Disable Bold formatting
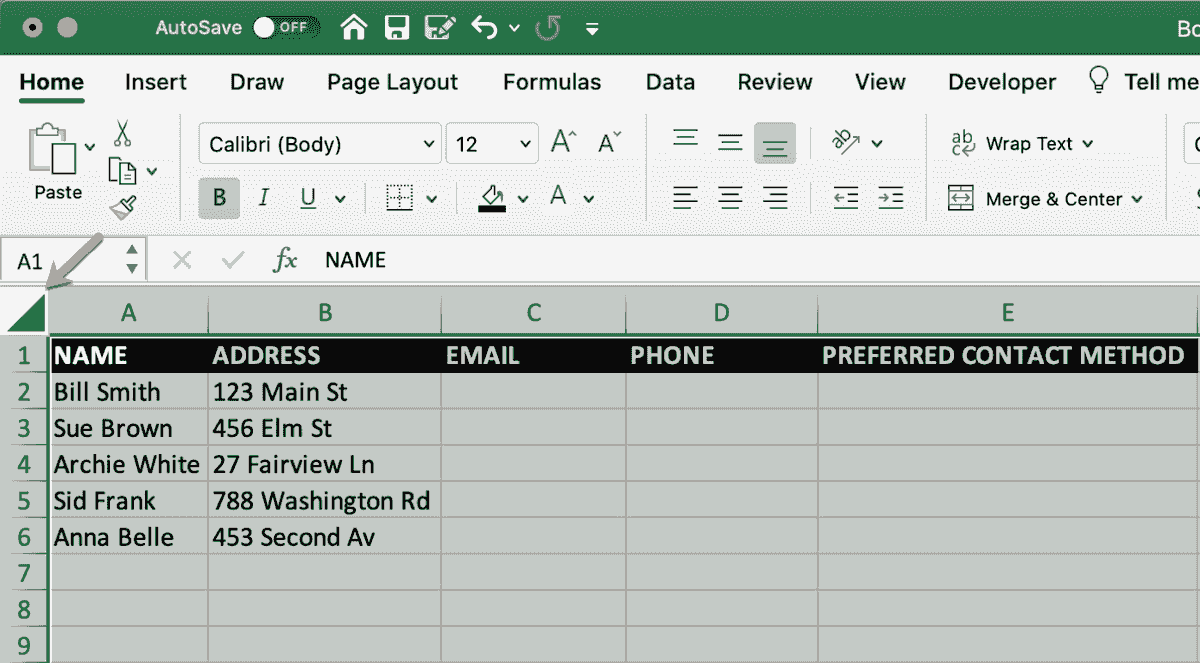 [x=218, y=198]
